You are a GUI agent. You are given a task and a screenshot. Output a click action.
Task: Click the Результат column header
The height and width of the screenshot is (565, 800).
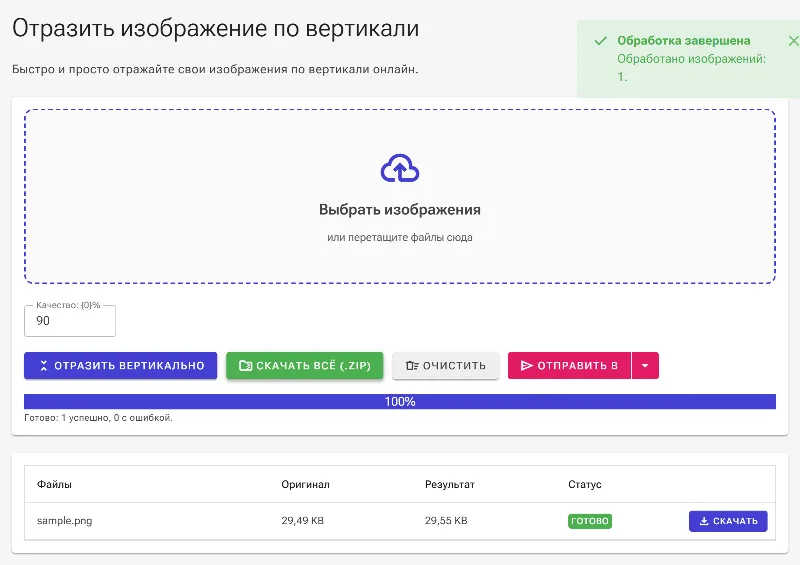449,484
